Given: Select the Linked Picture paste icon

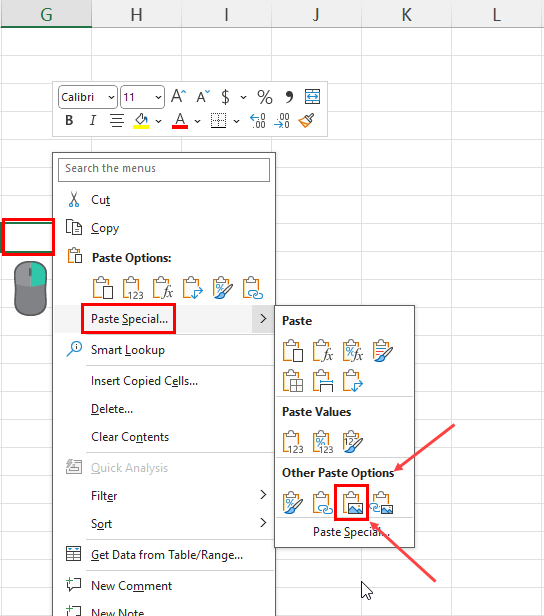Looking at the screenshot, I should pos(381,503).
